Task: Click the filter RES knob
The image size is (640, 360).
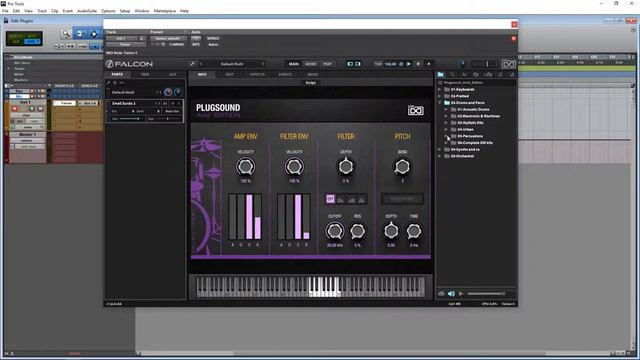Action: click(x=357, y=231)
